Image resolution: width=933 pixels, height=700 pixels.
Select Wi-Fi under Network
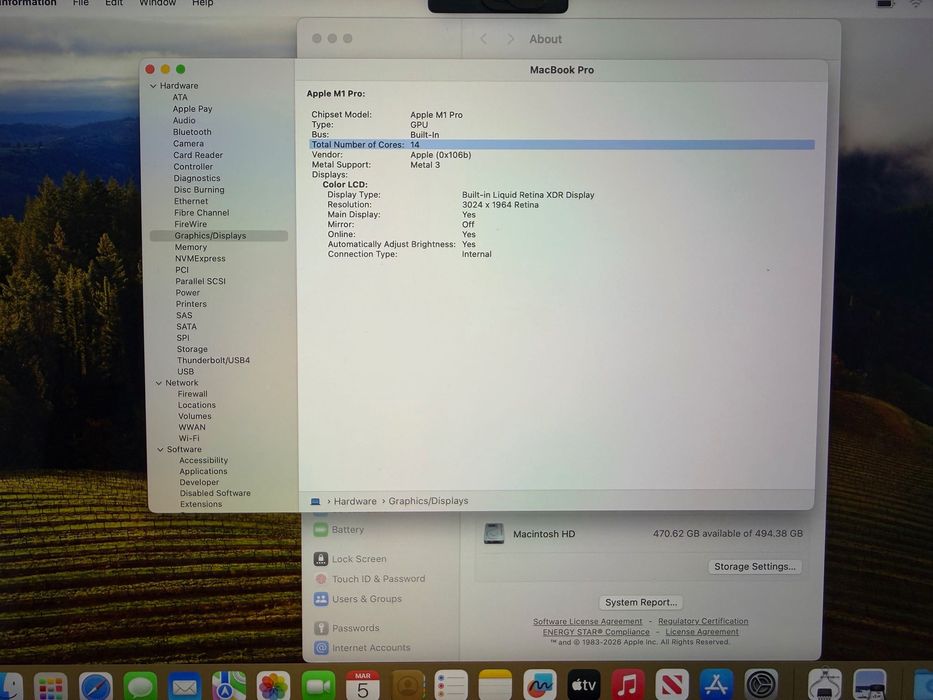coord(189,438)
